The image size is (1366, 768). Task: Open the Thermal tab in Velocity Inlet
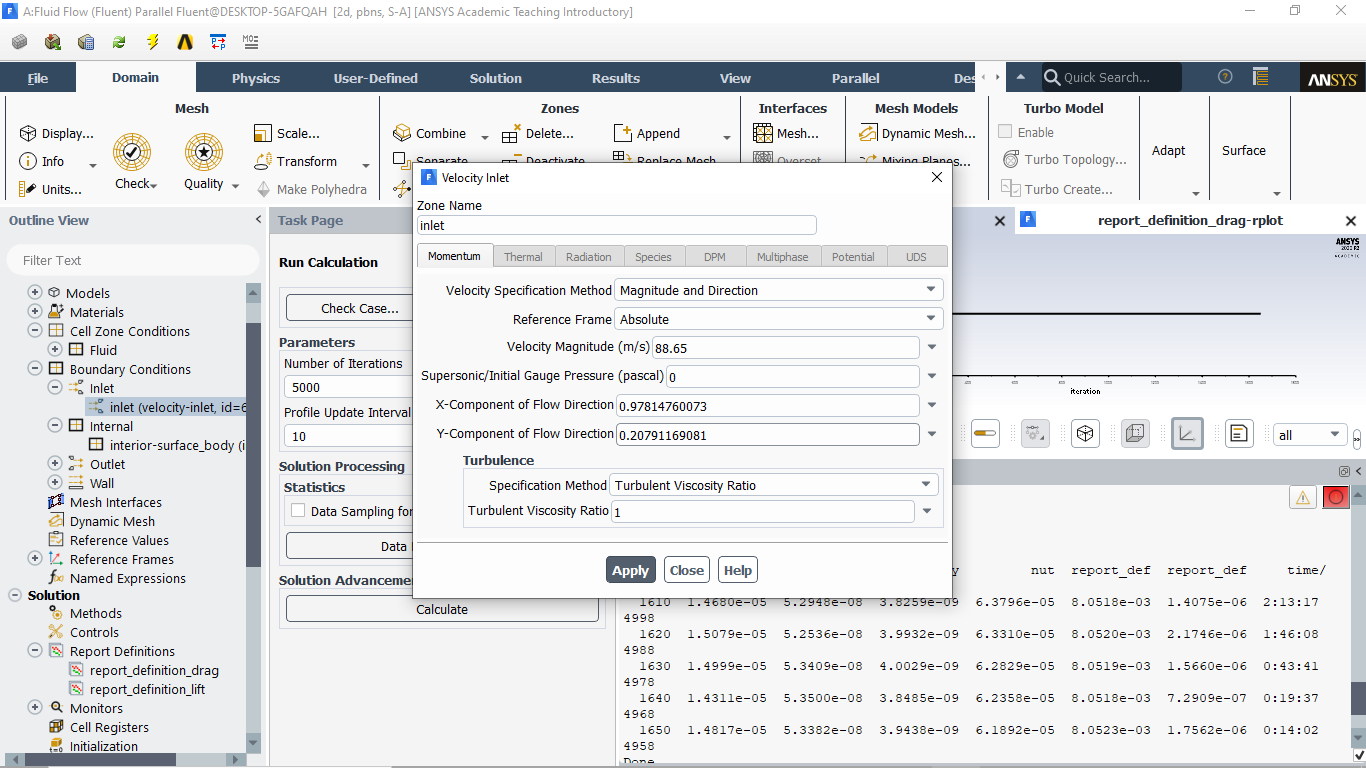523,257
